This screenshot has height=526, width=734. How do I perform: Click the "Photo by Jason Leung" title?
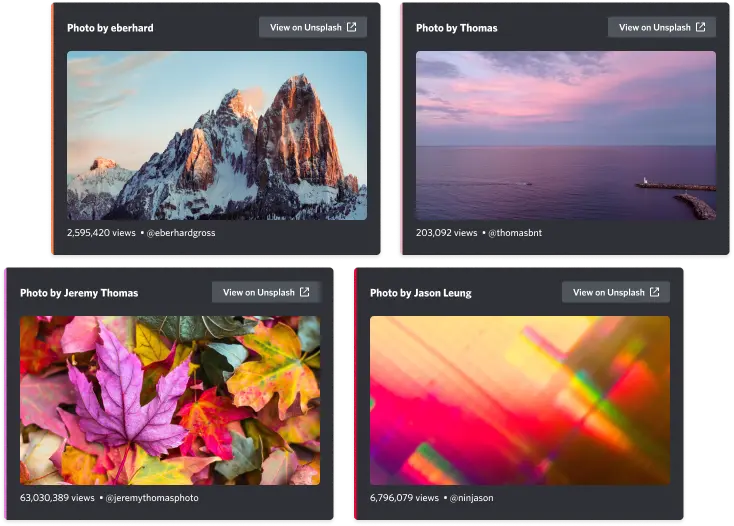(x=420, y=293)
